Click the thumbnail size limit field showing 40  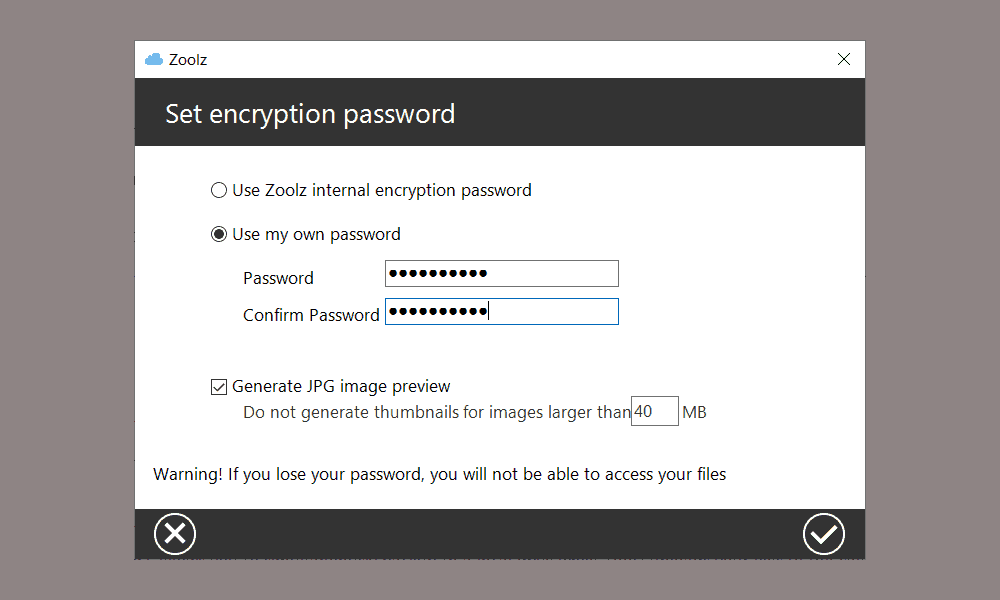(x=654, y=411)
